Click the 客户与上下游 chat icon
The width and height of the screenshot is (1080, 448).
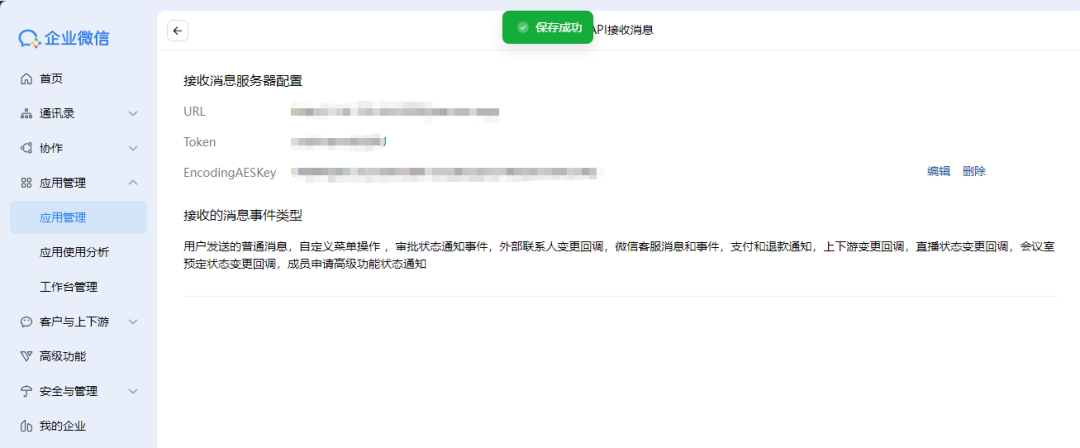coord(26,322)
